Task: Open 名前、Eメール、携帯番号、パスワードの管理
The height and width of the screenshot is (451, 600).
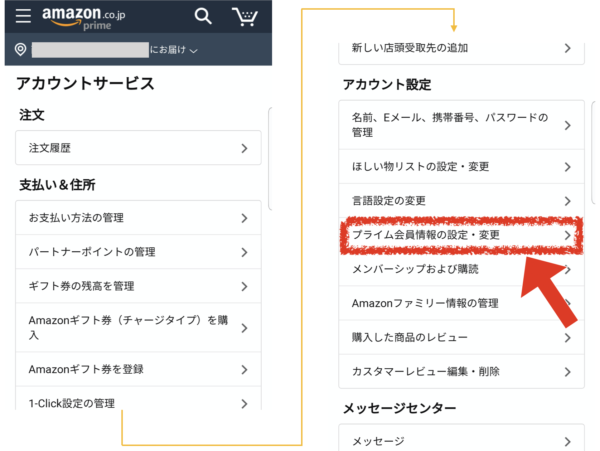Action: click(x=461, y=125)
